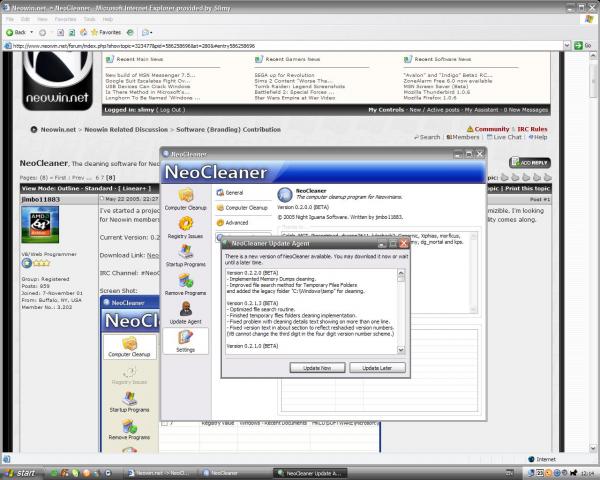Click the browser vertical scrollbar down arrow

tap(593, 448)
